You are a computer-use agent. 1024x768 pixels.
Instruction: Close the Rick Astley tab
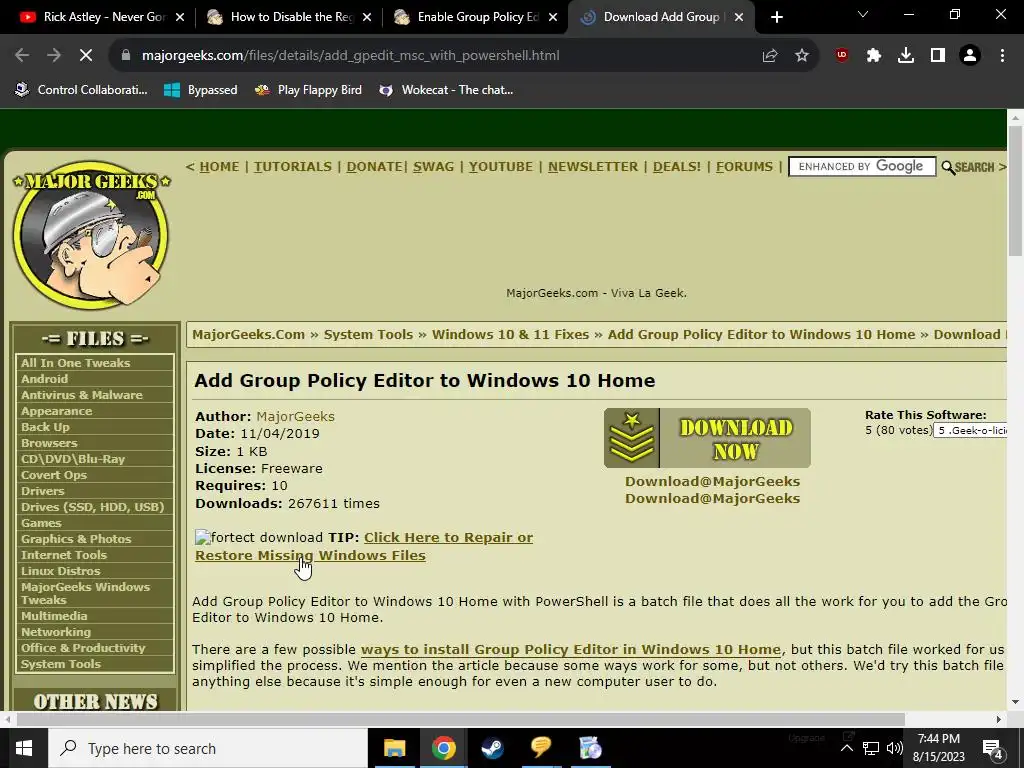click(x=180, y=17)
